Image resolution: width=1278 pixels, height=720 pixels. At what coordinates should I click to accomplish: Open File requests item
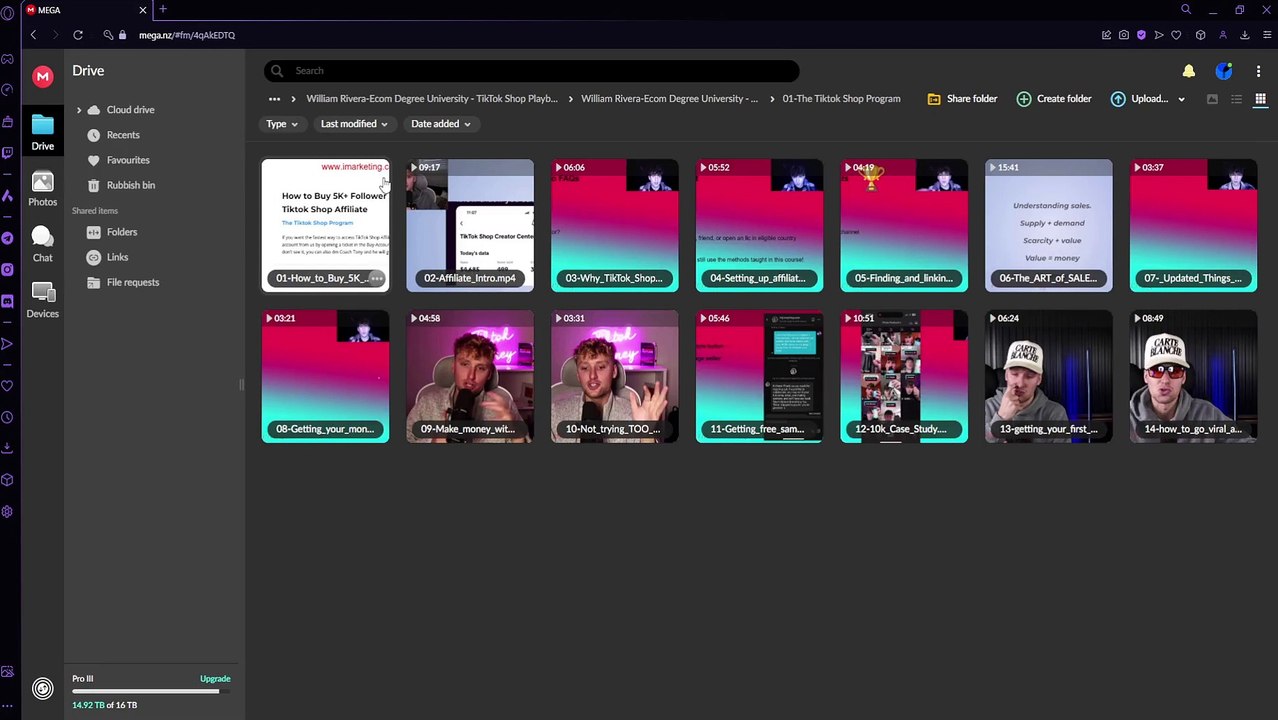click(132, 282)
